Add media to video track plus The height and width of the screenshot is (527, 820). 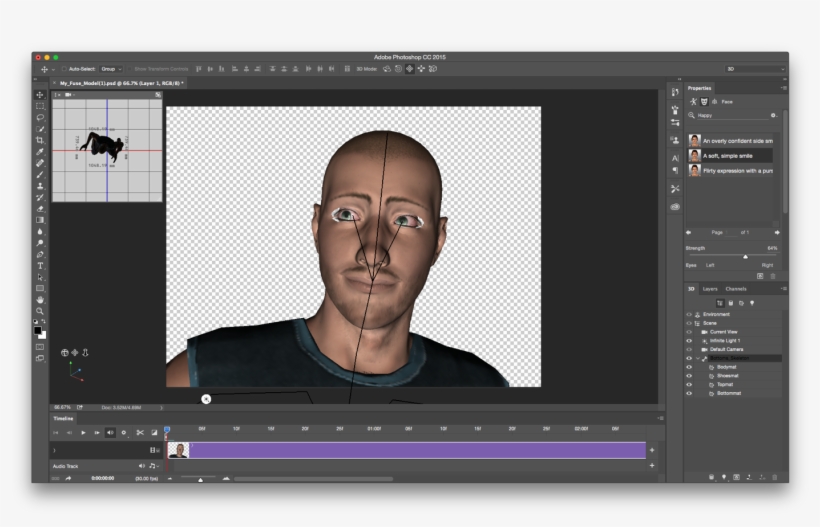coord(652,450)
